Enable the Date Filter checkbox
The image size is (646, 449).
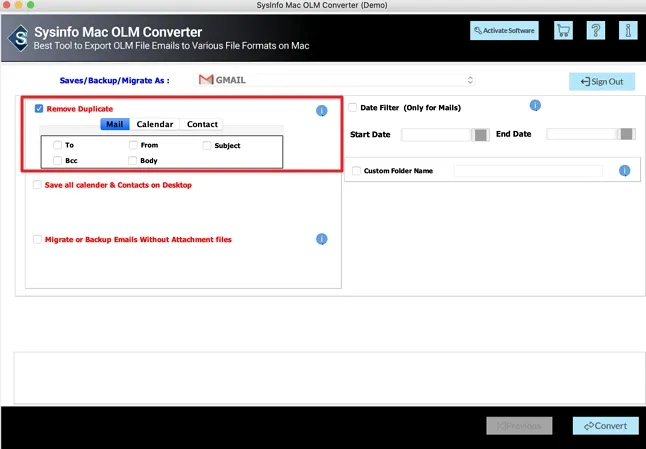[353, 108]
